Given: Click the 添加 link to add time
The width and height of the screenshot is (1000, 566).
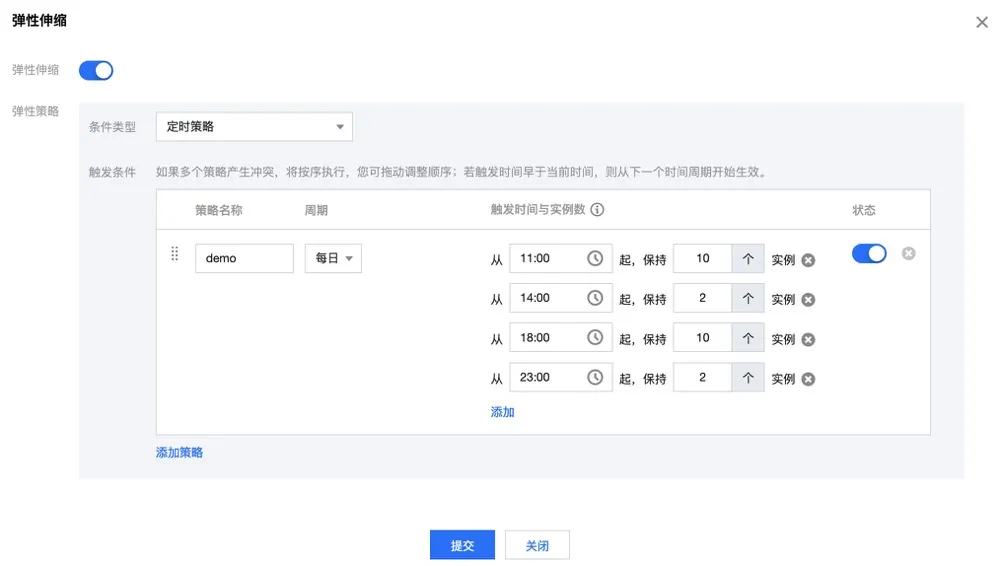Looking at the screenshot, I should click(503, 412).
